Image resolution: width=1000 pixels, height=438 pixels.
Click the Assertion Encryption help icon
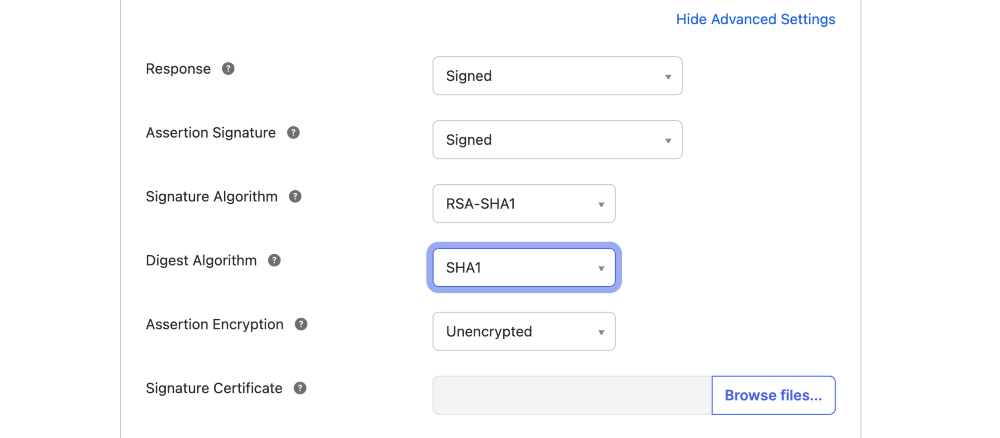(301, 324)
